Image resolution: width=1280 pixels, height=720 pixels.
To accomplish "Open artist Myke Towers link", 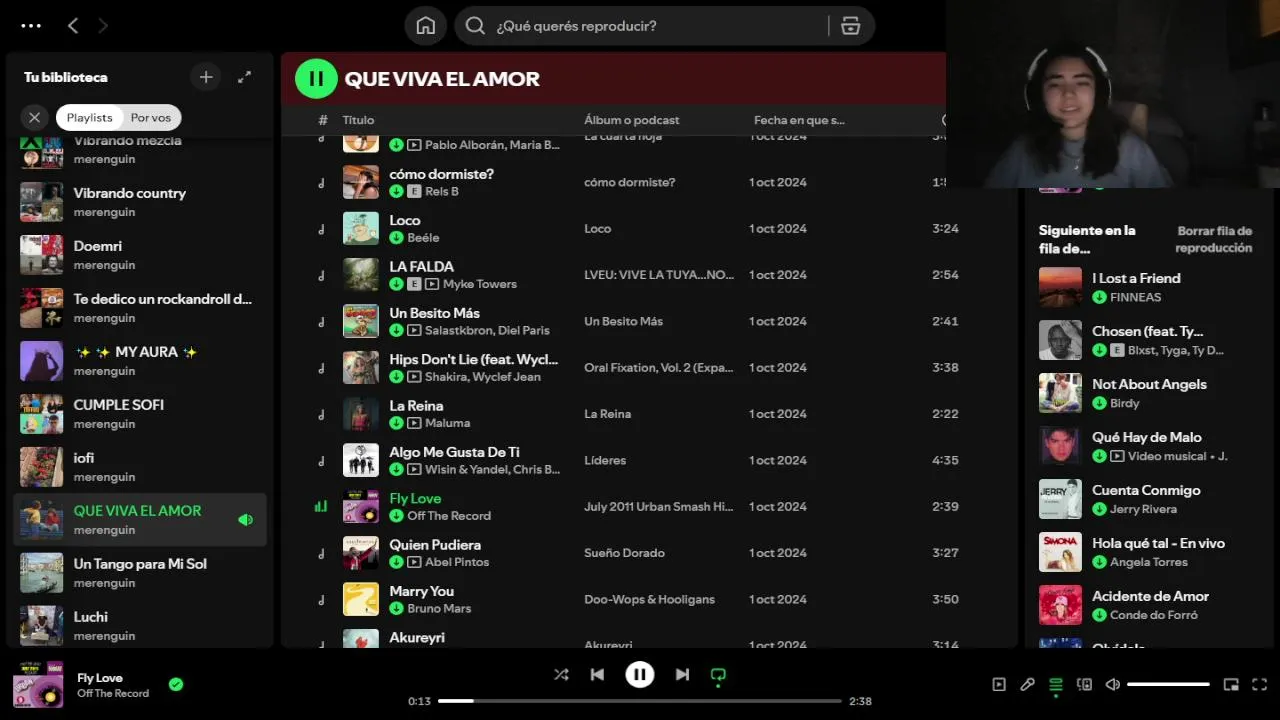I will pos(480,284).
